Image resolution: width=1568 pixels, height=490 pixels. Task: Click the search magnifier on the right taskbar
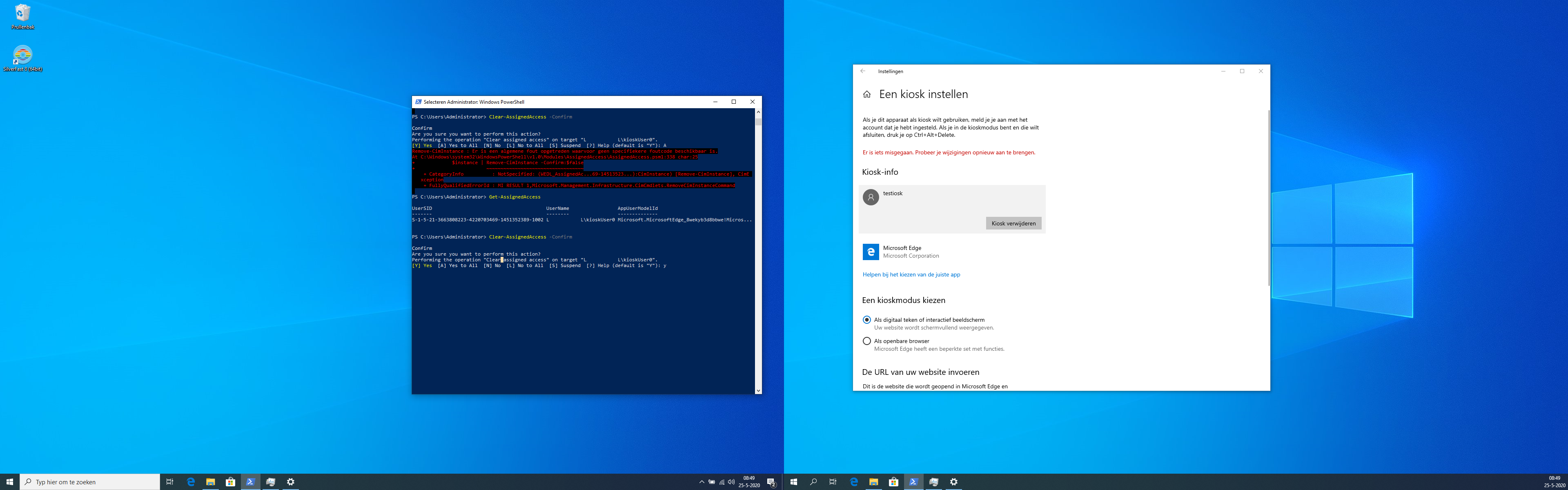tap(813, 482)
